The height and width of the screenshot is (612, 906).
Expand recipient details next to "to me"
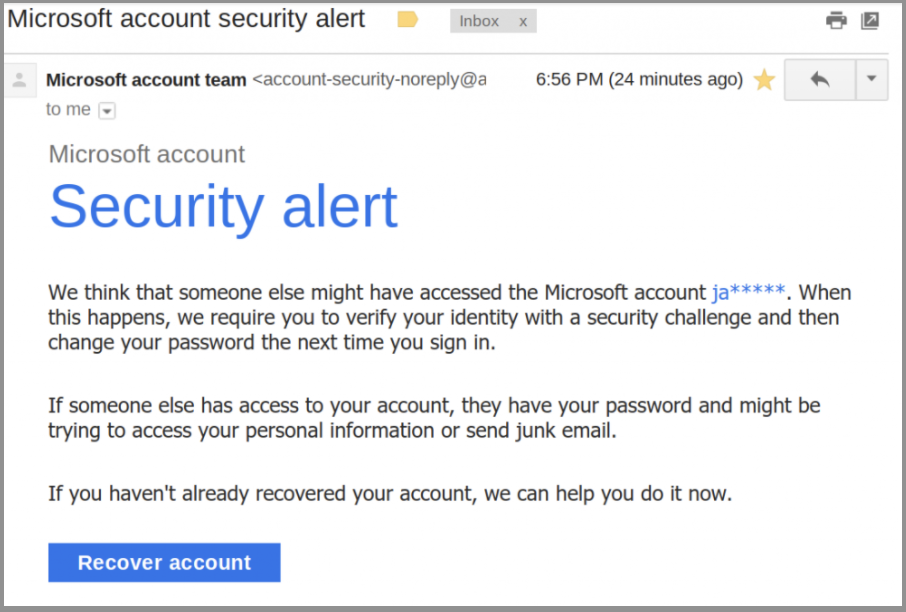click(x=107, y=110)
